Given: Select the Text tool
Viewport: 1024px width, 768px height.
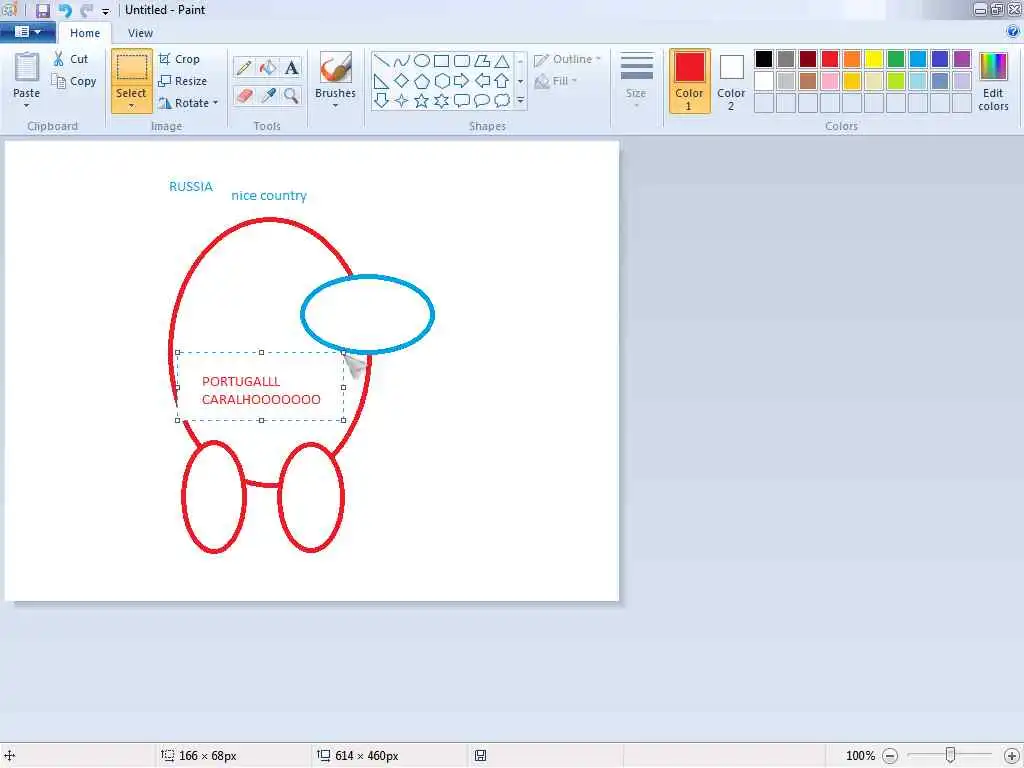Looking at the screenshot, I should 291,67.
